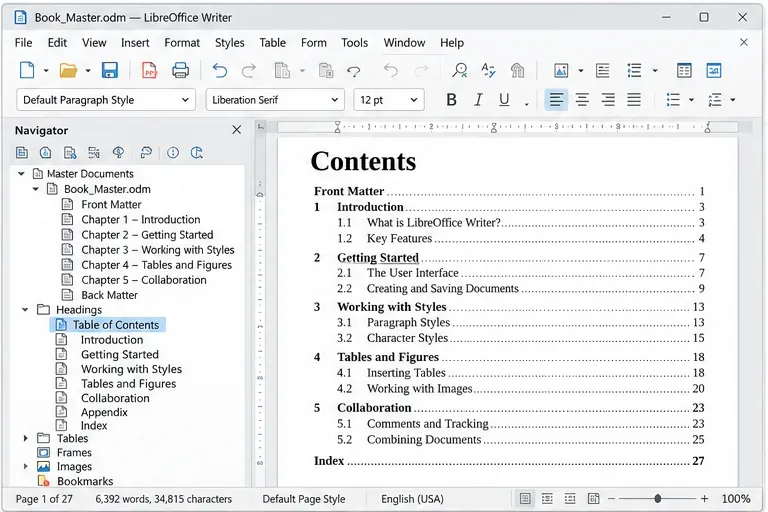Click the icon right of spelling check
This screenshot has height=512, width=768.
[517, 71]
